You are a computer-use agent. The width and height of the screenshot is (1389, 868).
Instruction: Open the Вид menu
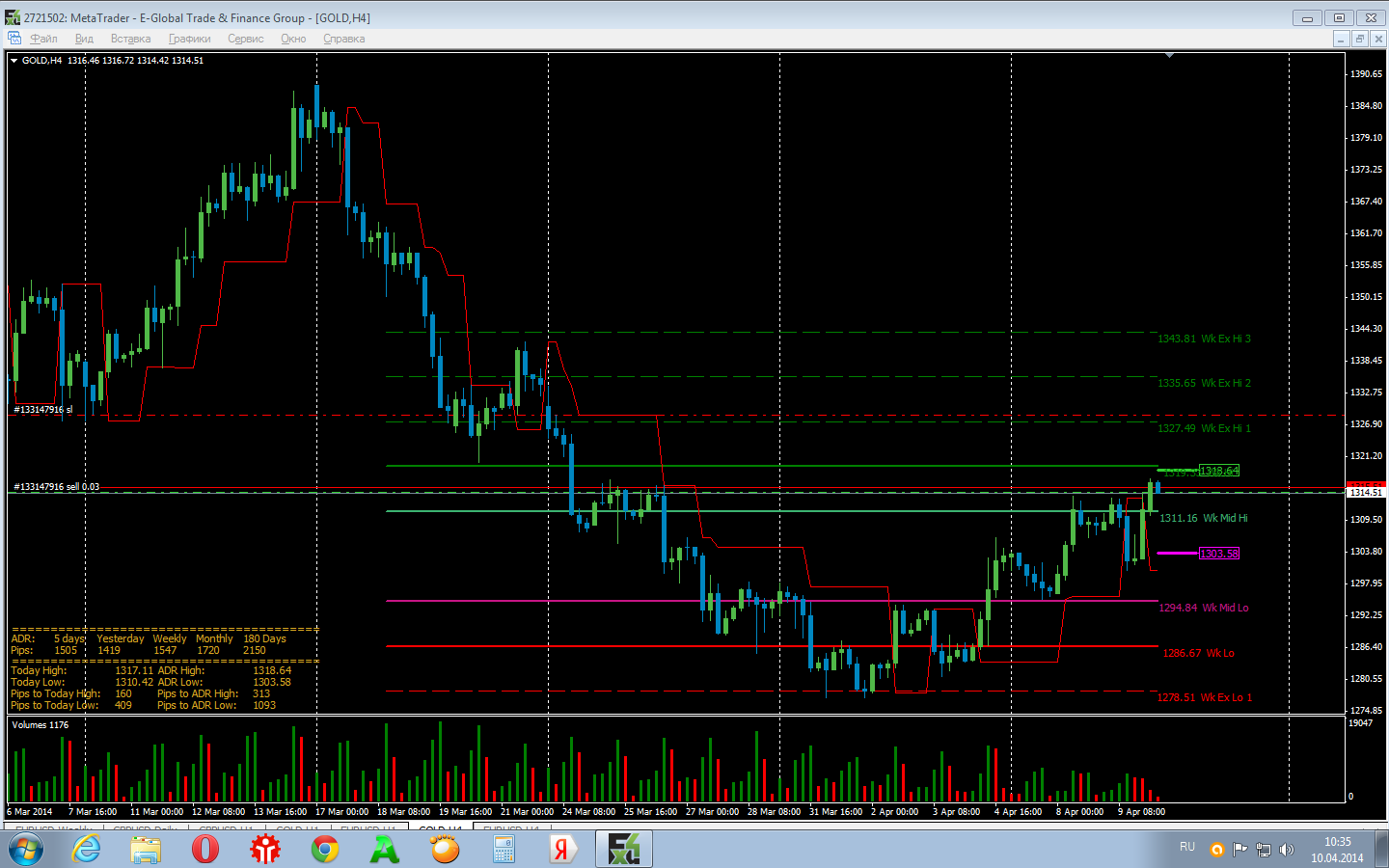point(84,39)
